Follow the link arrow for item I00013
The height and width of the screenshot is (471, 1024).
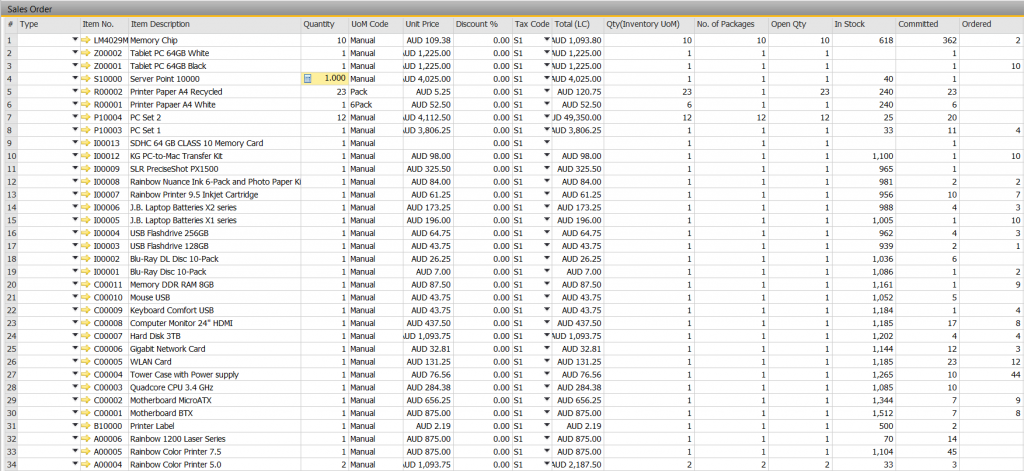86,143
